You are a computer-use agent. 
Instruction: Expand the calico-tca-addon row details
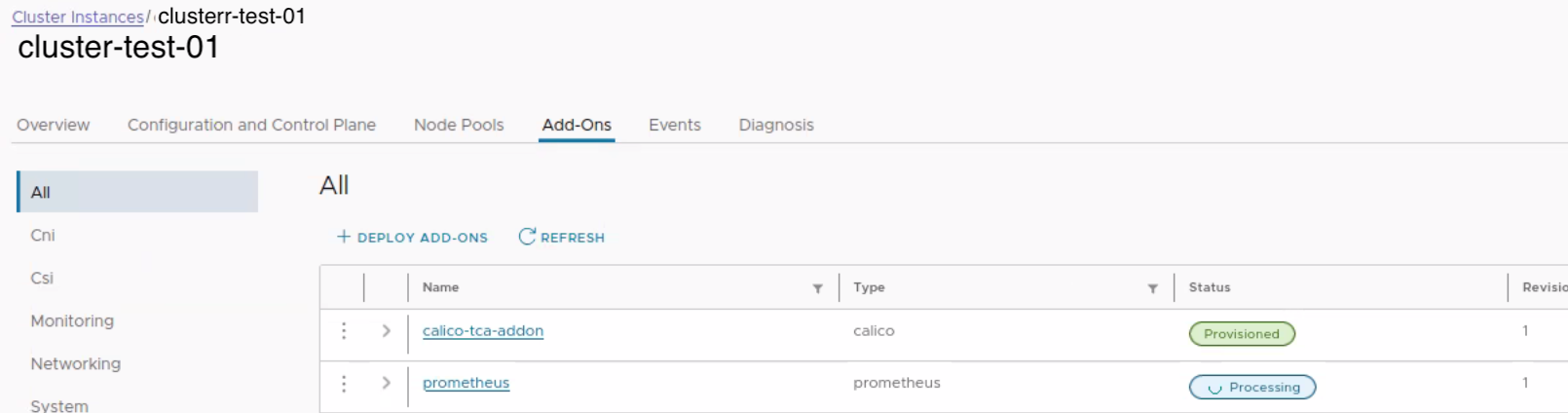tap(387, 331)
